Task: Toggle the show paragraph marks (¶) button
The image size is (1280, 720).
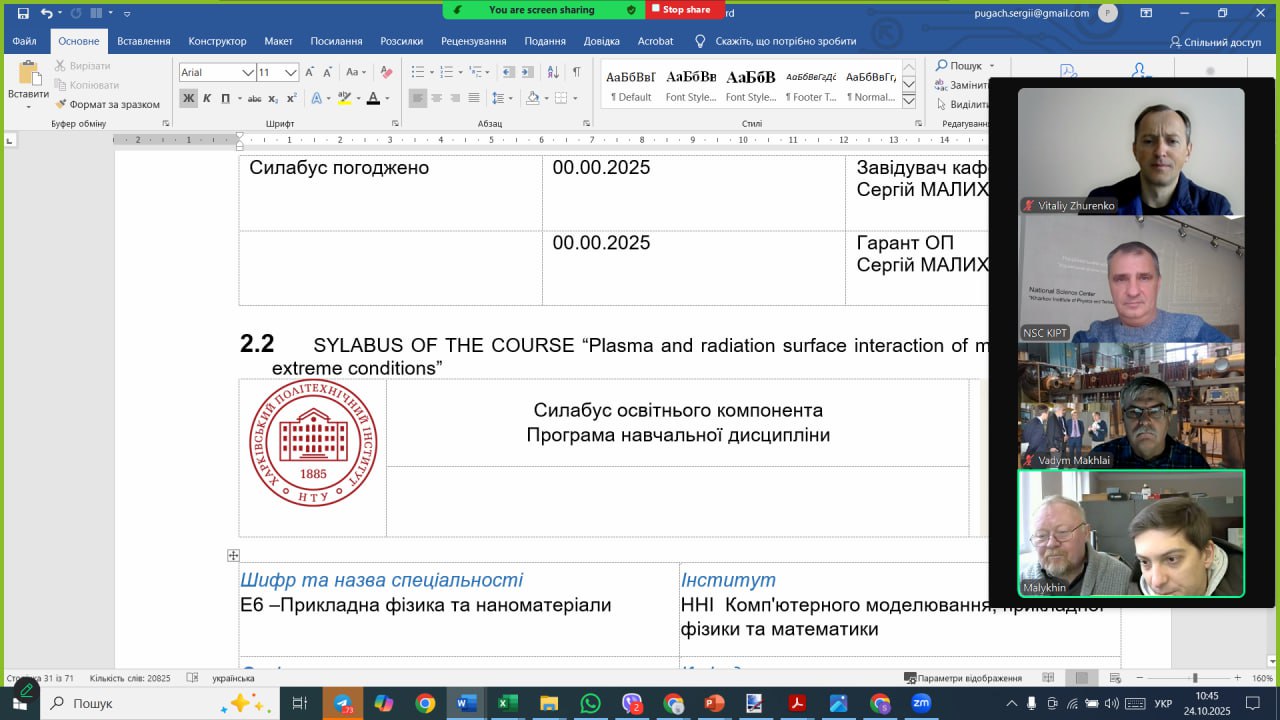Action: 576,72
